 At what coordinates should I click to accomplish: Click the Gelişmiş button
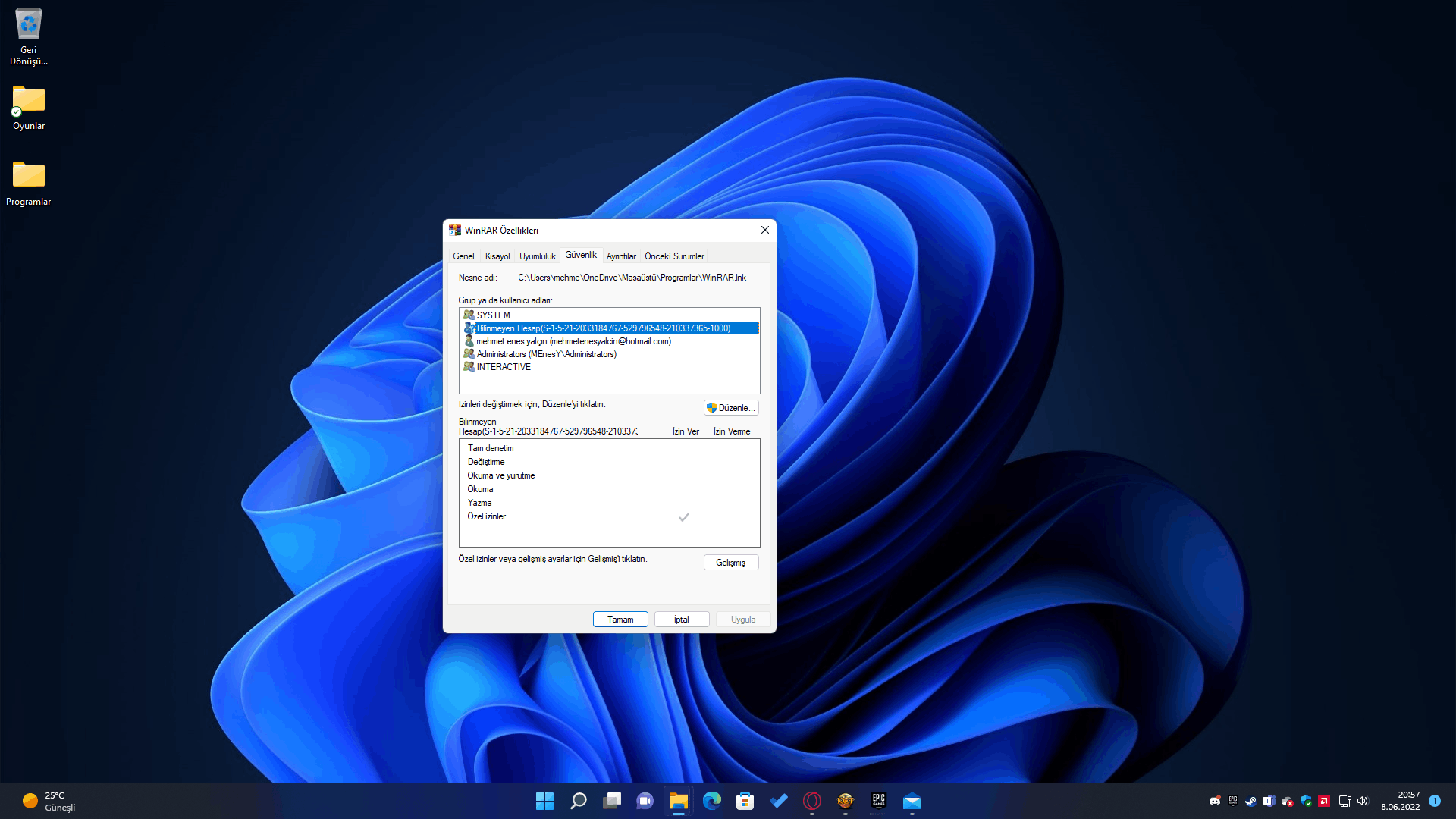[x=731, y=563]
